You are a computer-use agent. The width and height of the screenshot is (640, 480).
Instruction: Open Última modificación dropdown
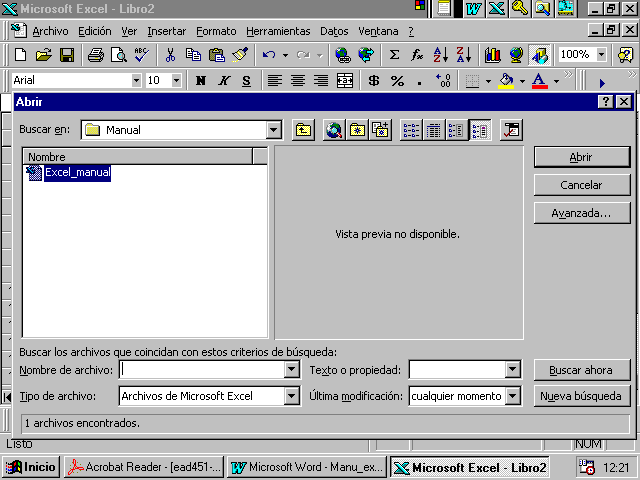512,396
